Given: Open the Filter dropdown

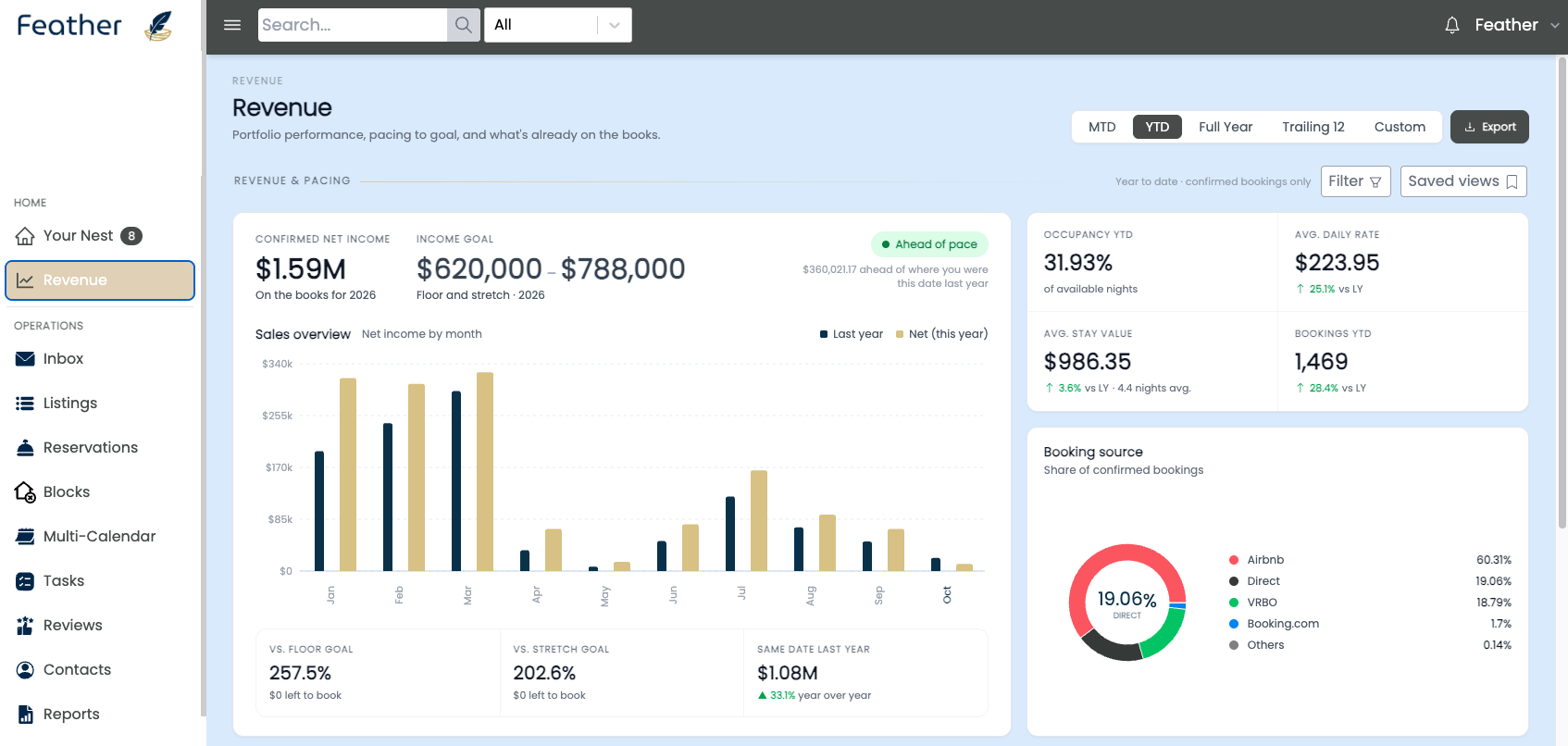Looking at the screenshot, I should point(1356,181).
